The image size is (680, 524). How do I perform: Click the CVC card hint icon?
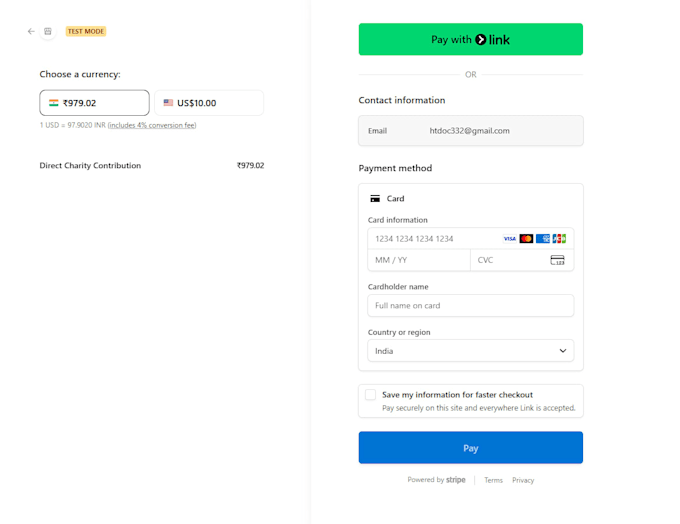point(557,260)
